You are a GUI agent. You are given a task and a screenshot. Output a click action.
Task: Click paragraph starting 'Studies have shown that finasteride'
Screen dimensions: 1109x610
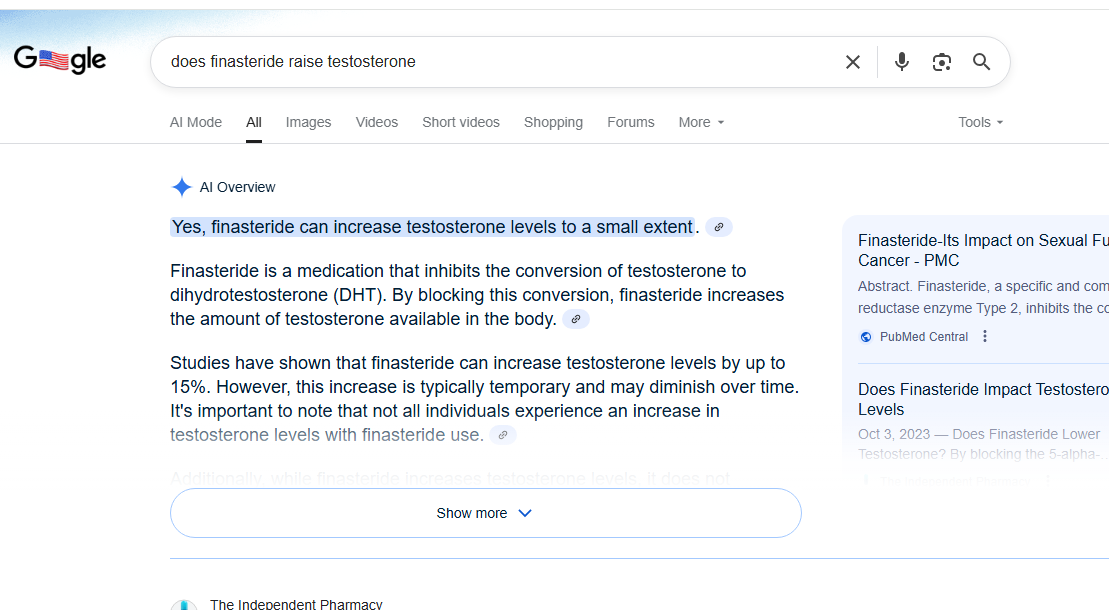[x=485, y=399]
